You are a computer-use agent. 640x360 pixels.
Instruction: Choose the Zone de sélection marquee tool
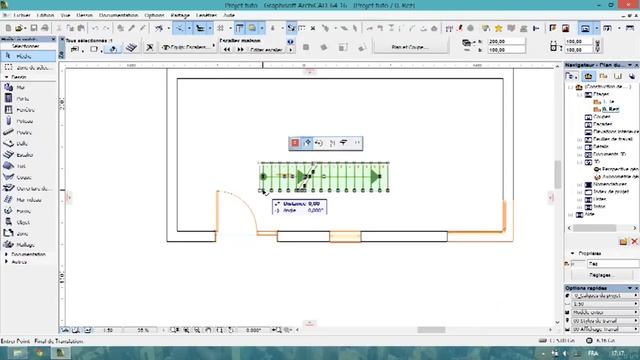pyautogui.click(x=28, y=67)
